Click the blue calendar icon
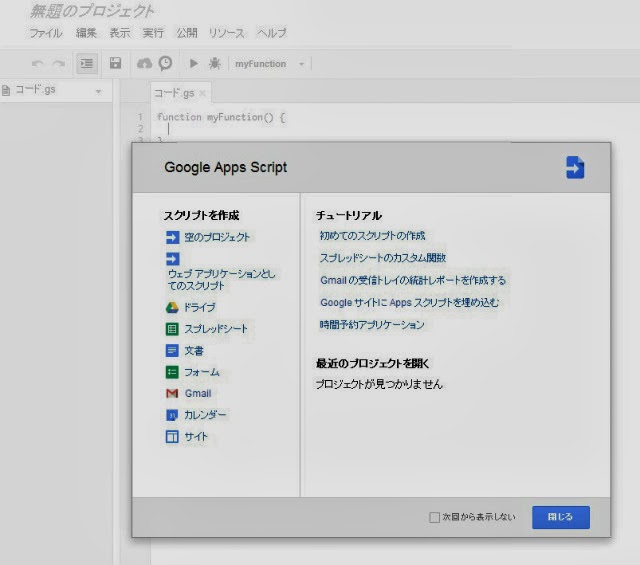This screenshot has height=565, width=640. (x=172, y=415)
